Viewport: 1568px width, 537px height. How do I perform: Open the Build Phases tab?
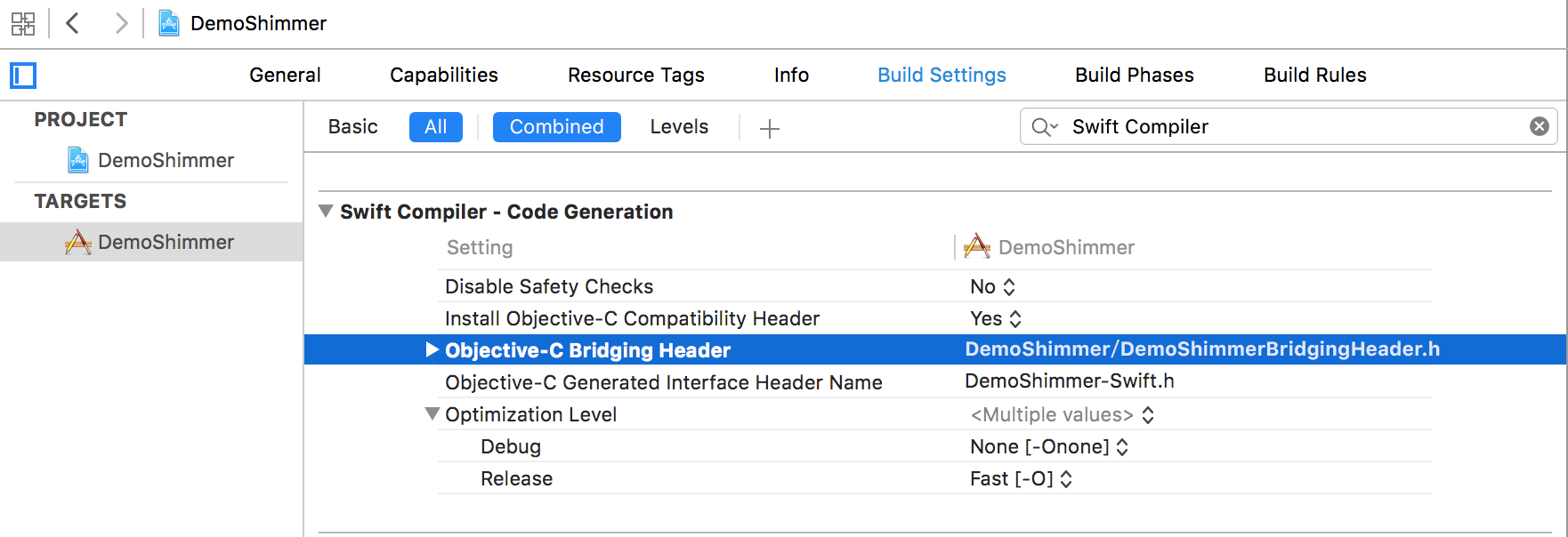point(1135,75)
